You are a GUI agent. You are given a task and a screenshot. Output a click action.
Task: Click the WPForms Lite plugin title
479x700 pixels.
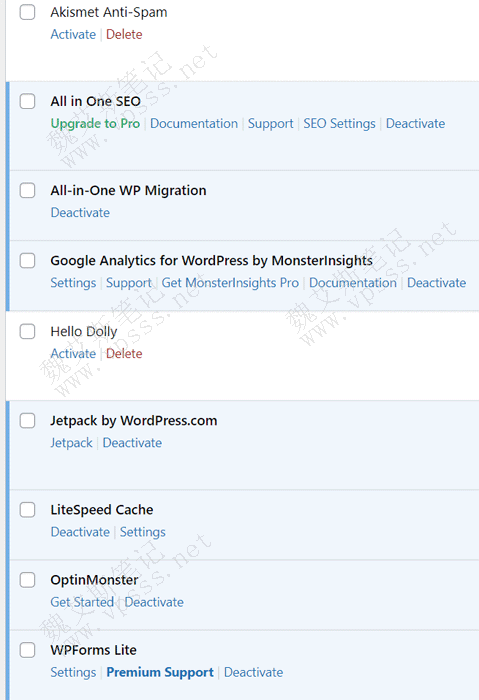[93, 650]
